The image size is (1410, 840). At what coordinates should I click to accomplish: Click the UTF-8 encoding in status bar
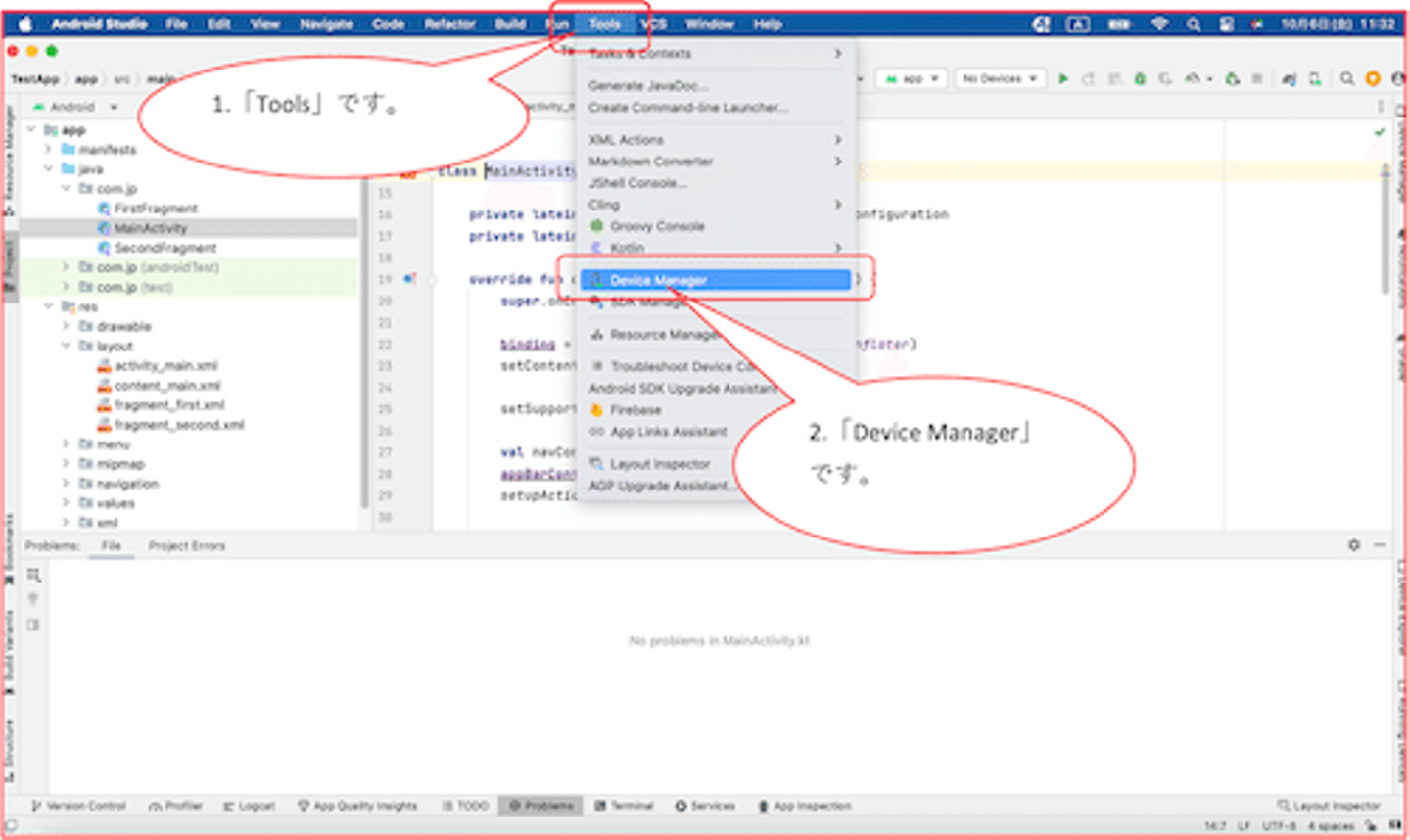1279,826
